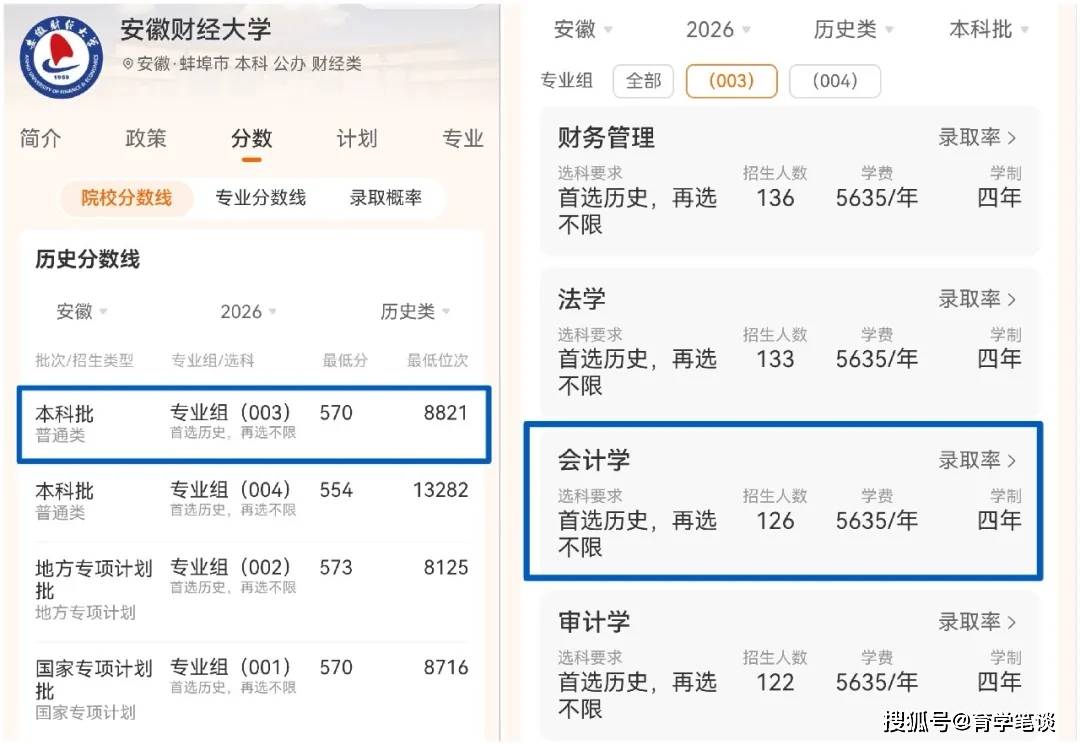Click the lowest rank value 13282
This screenshot has width=1080, height=745.
[x=441, y=490]
